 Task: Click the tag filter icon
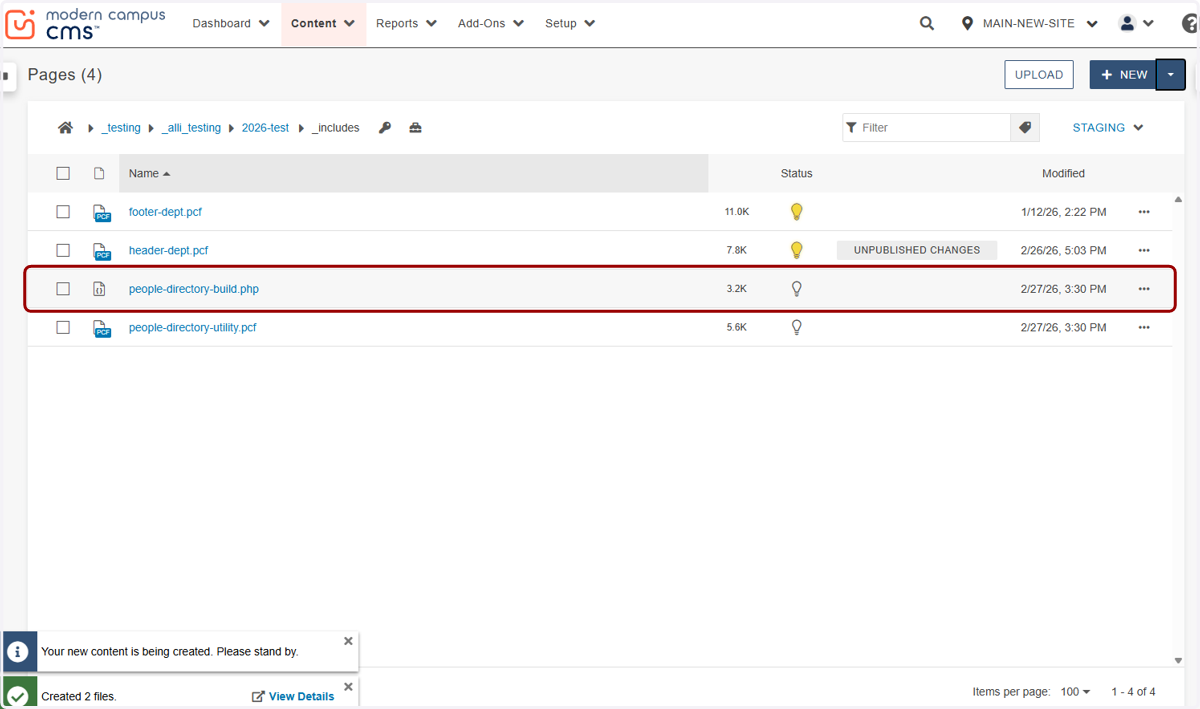coord(1025,128)
